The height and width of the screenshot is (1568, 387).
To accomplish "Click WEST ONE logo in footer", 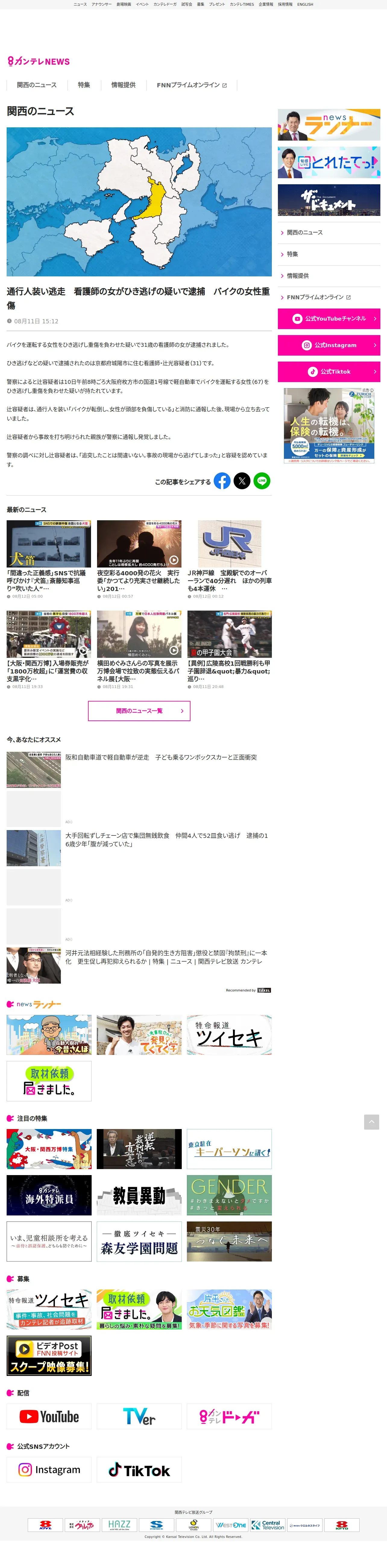I will [x=231, y=1524].
